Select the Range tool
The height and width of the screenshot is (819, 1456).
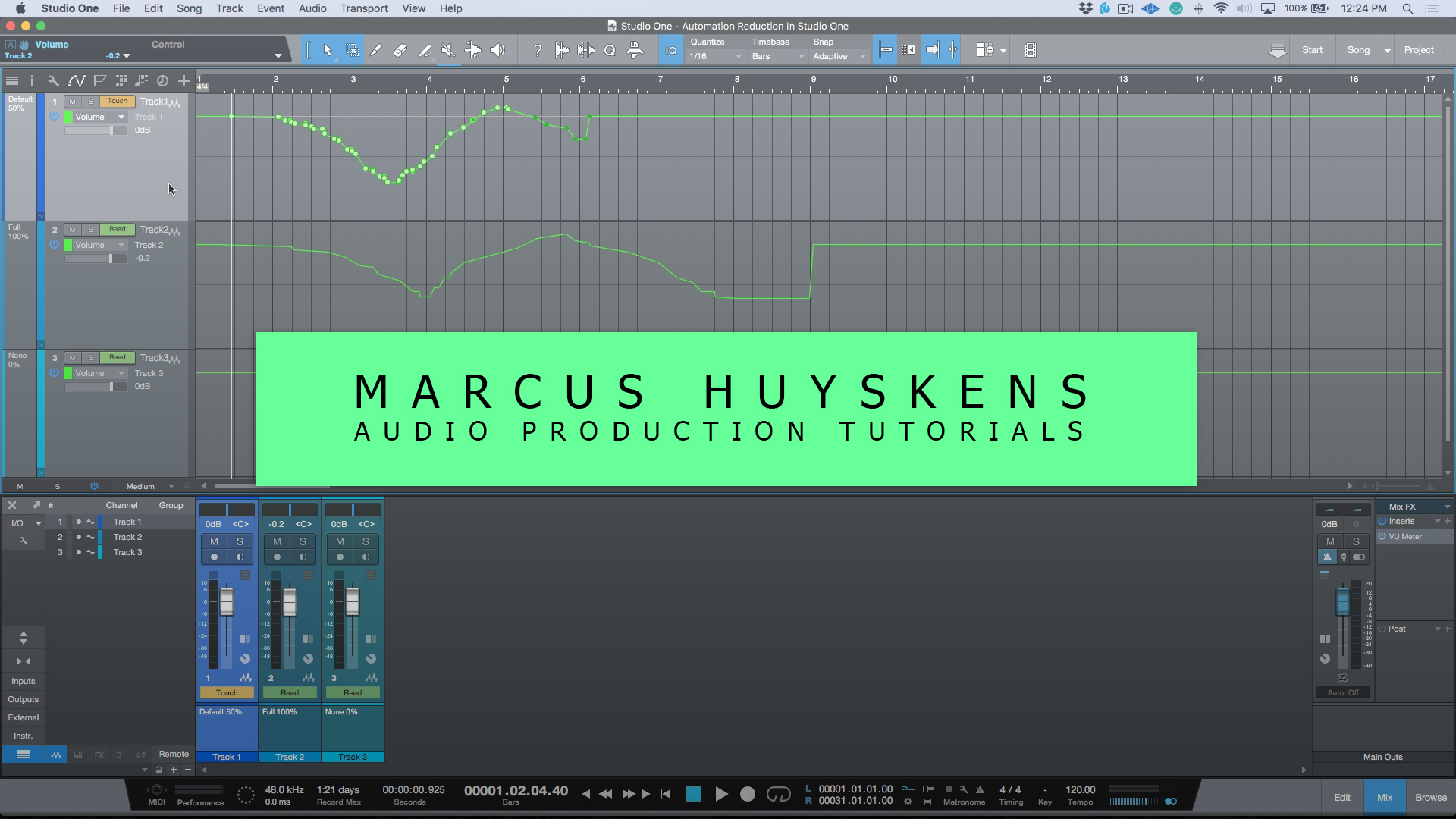coord(353,50)
